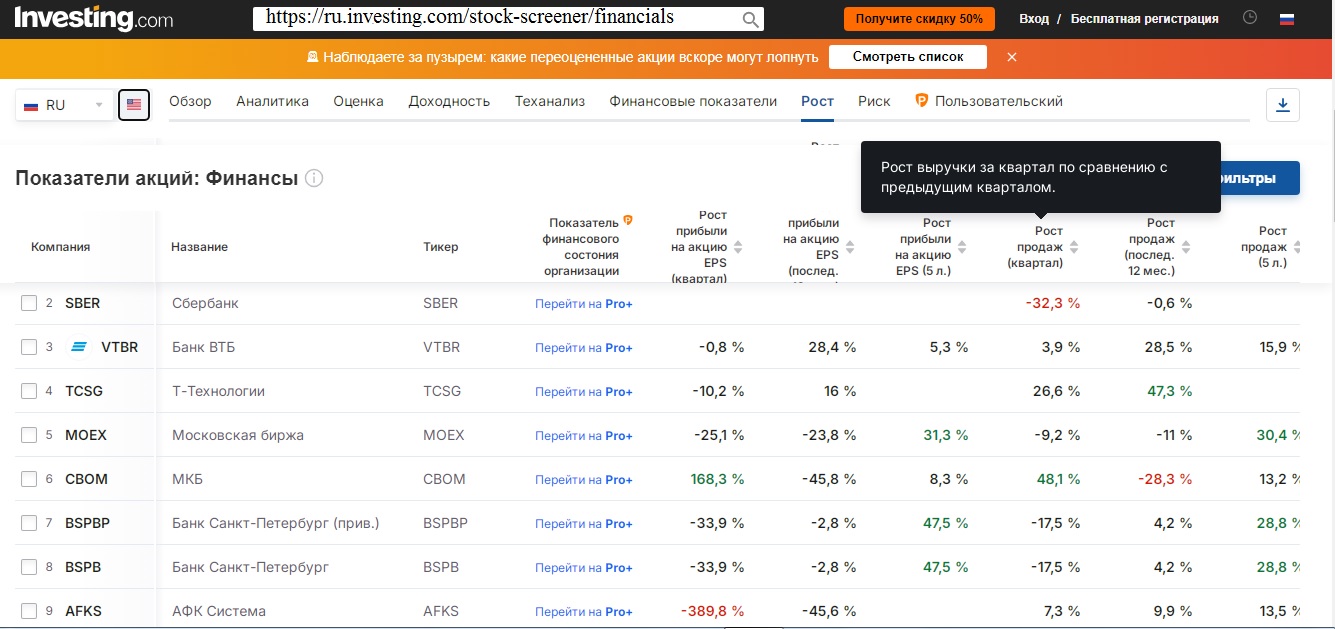Click the Investing.com logo
This screenshot has width=1335, height=629.
tap(93, 18)
